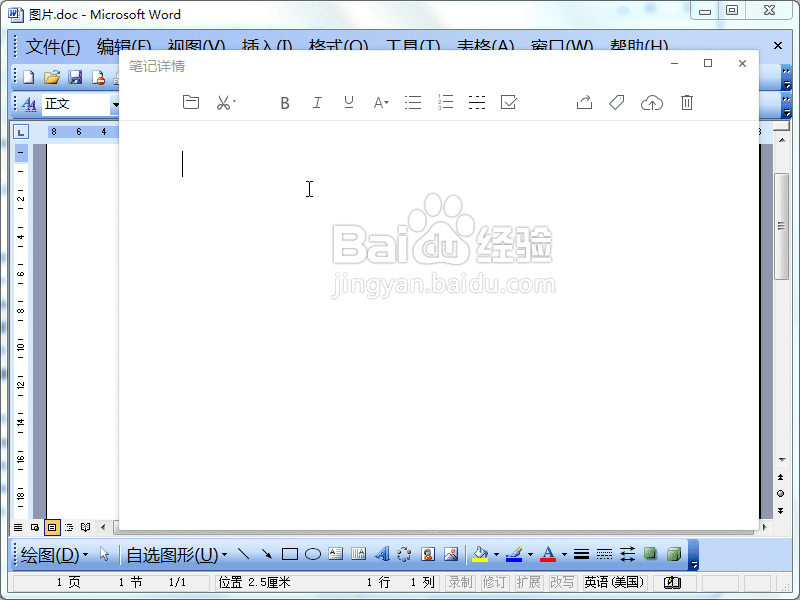Toggle 修订 track changes in status bar
The height and width of the screenshot is (600, 800).
pyautogui.click(x=494, y=582)
